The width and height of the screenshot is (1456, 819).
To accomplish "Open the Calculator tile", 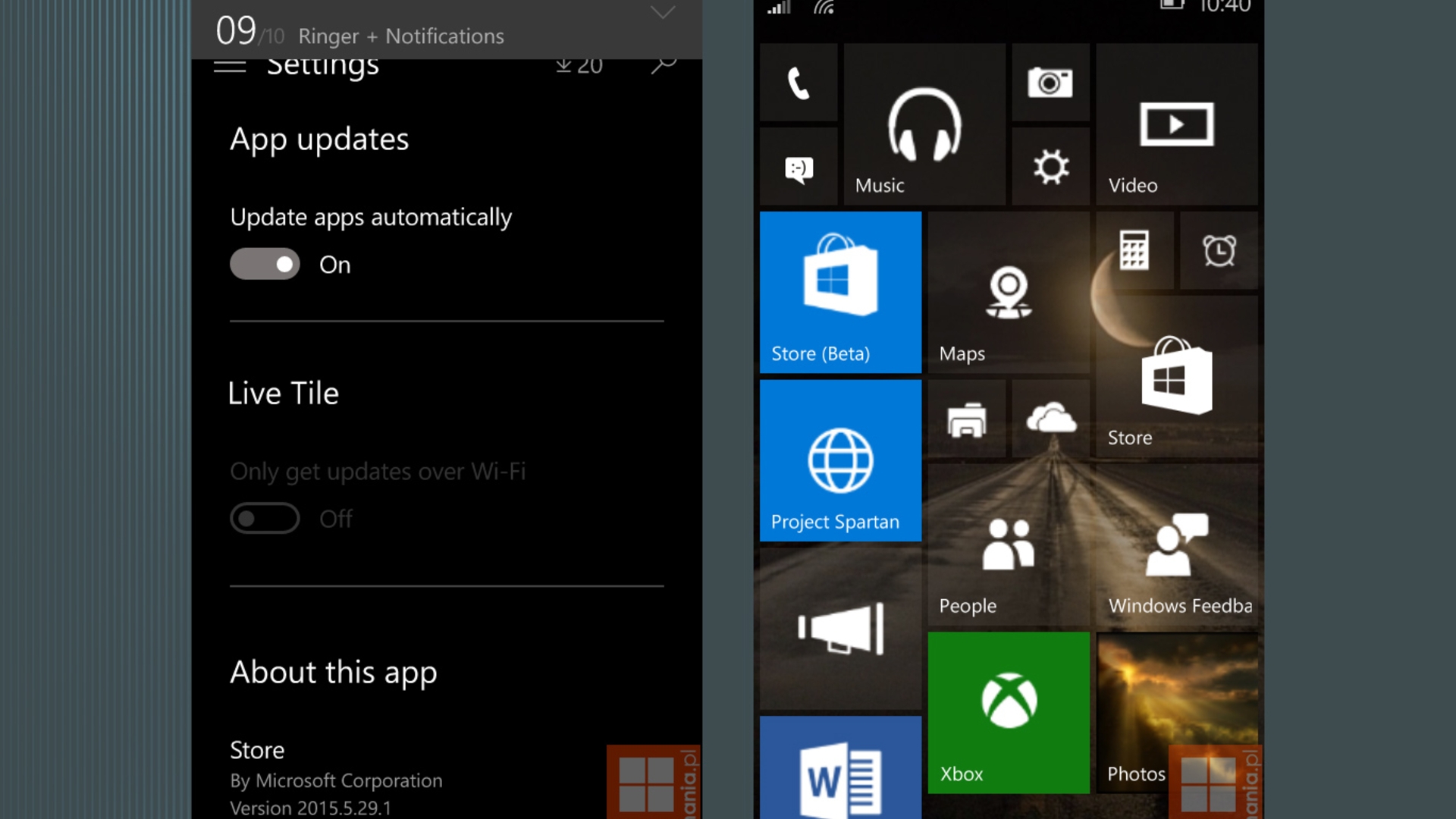I will [x=1134, y=250].
